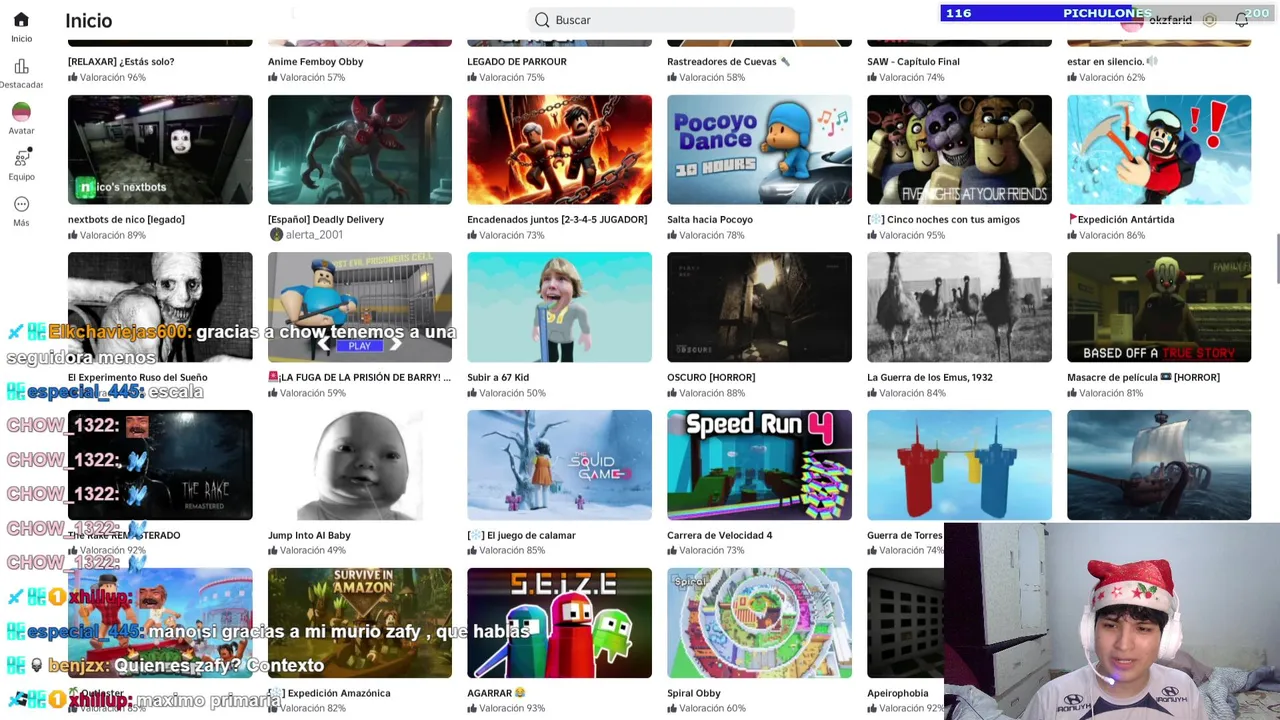Screen dimensions: 1280x720
Task: Click 'Salta hacia Pocoyo' title text
Action: [710, 219]
